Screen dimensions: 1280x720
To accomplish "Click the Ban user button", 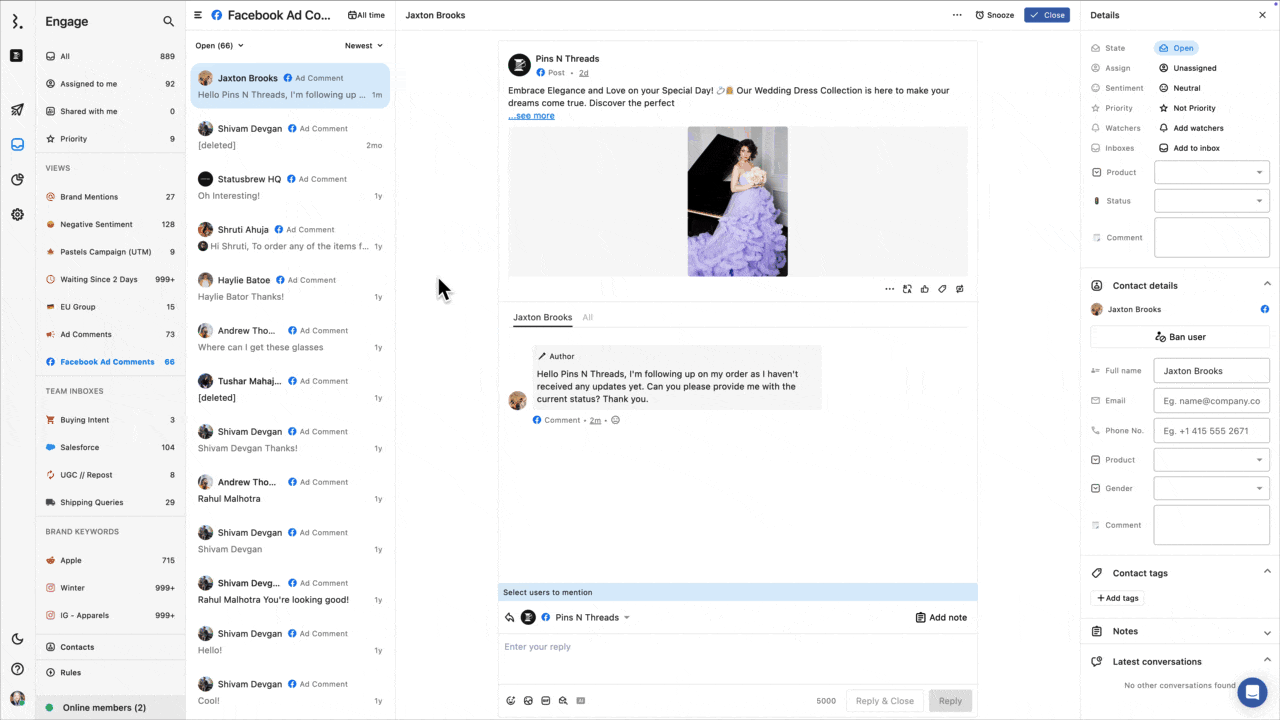I will (1180, 337).
